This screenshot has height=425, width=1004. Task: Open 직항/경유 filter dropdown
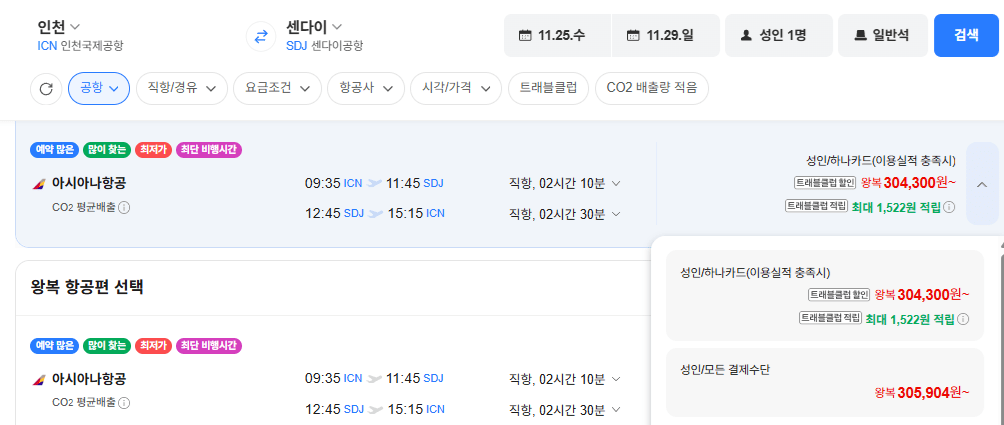pyautogui.click(x=181, y=88)
